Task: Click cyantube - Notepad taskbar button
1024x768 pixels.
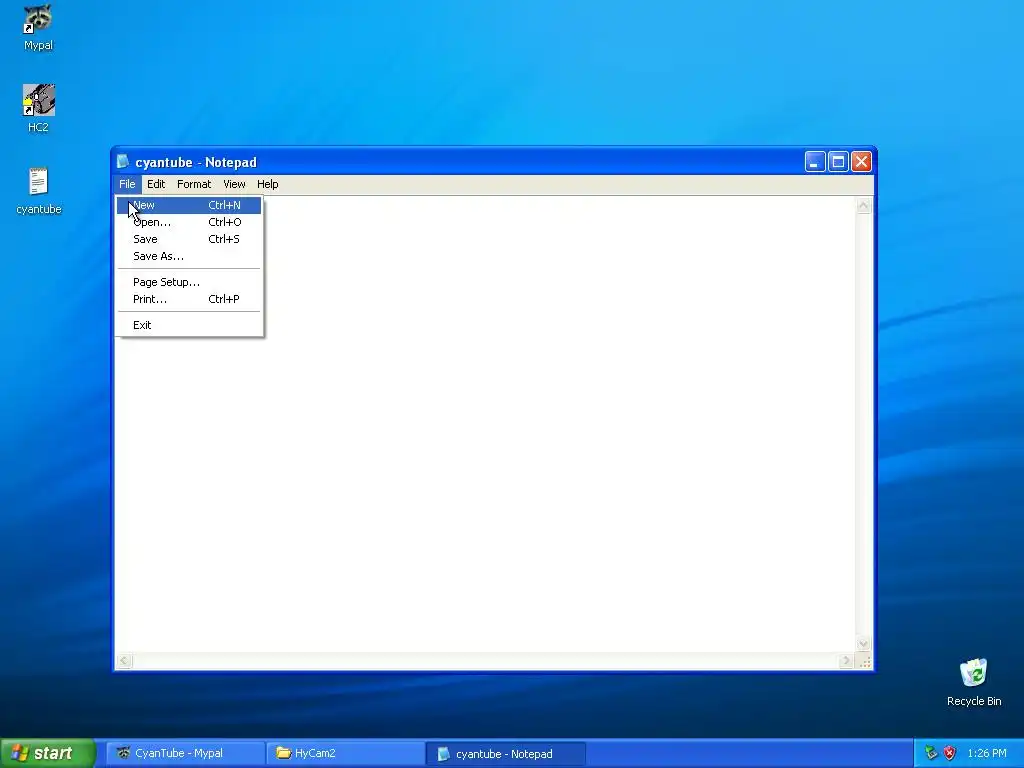Action: (x=505, y=753)
